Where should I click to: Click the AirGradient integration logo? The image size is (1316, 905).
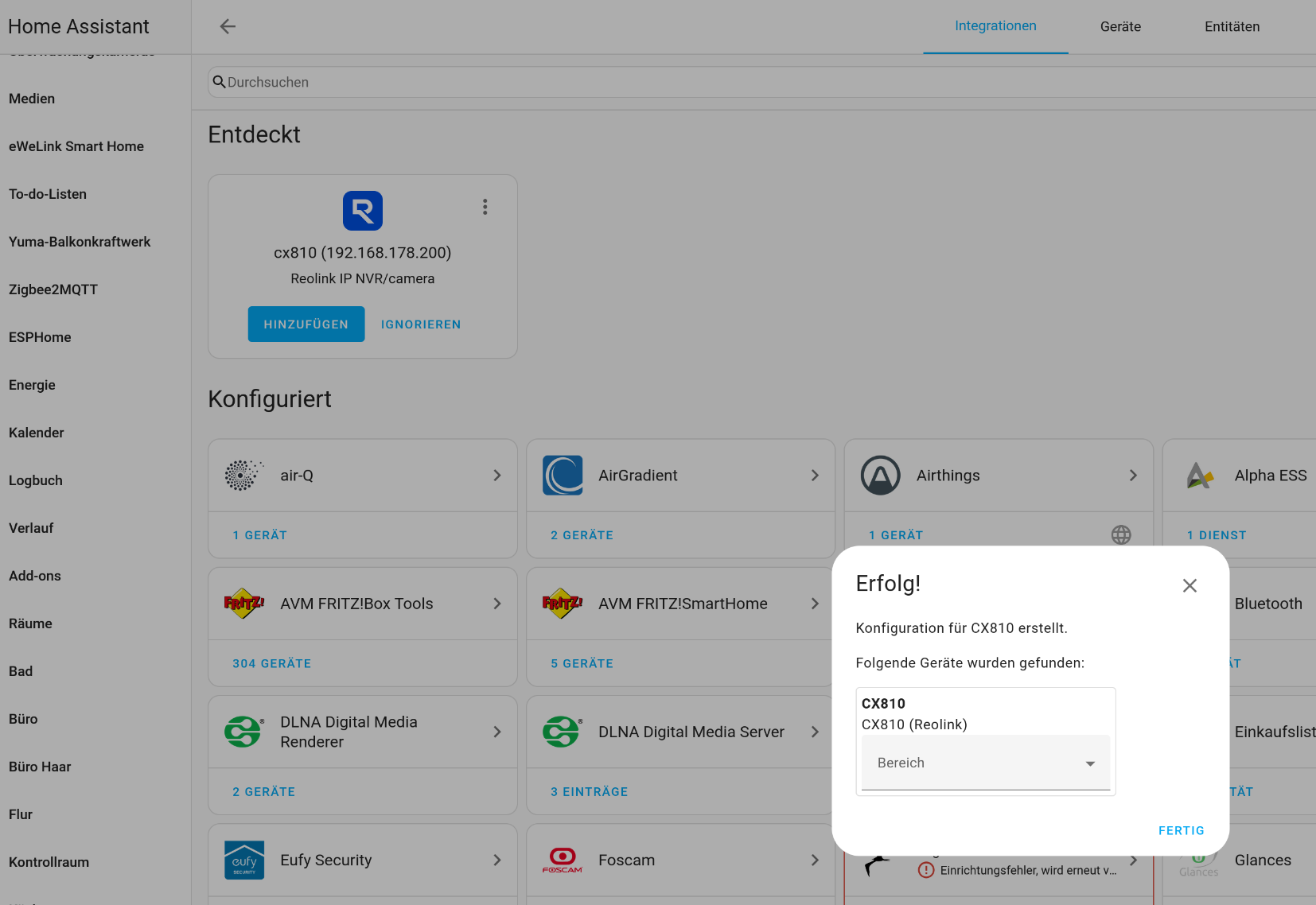coord(563,476)
